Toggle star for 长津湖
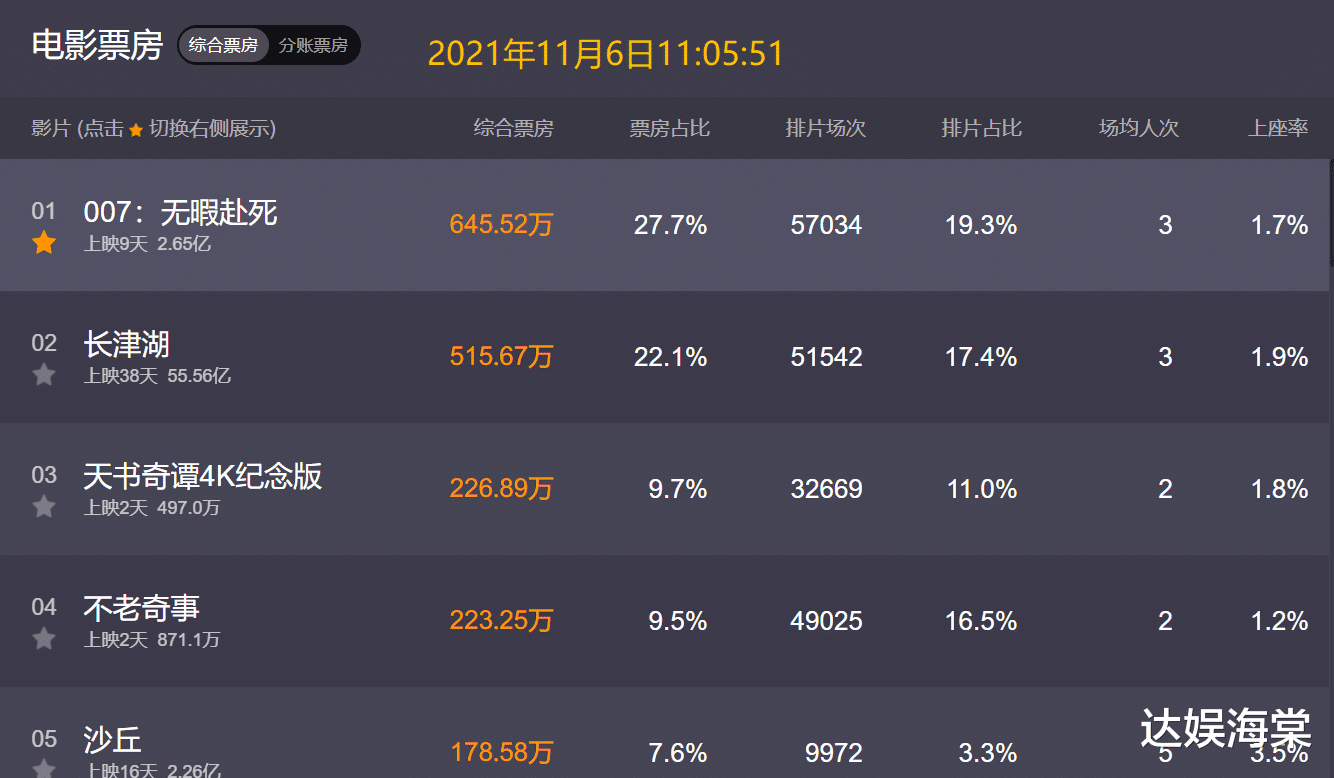The height and width of the screenshot is (778, 1334). (44, 374)
